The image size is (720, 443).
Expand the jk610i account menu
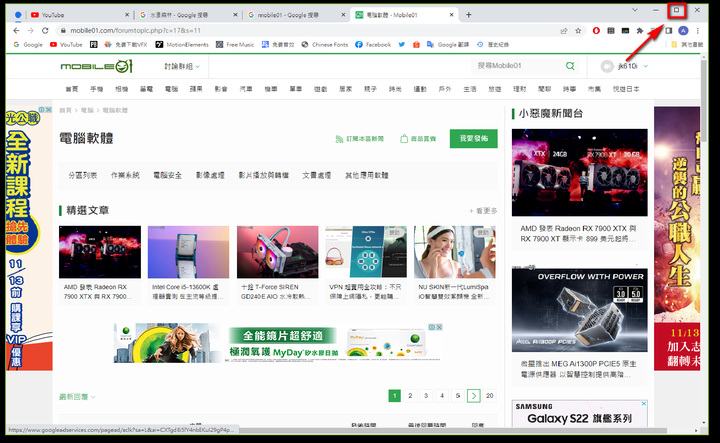click(625, 66)
